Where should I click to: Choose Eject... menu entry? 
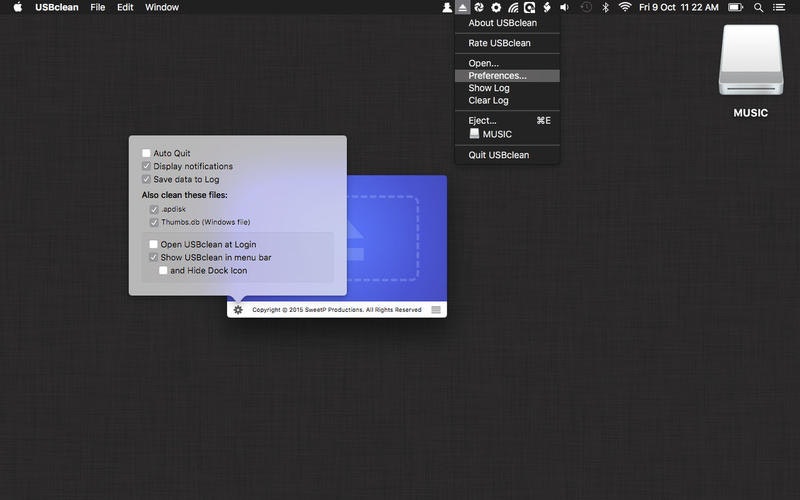(507, 120)
